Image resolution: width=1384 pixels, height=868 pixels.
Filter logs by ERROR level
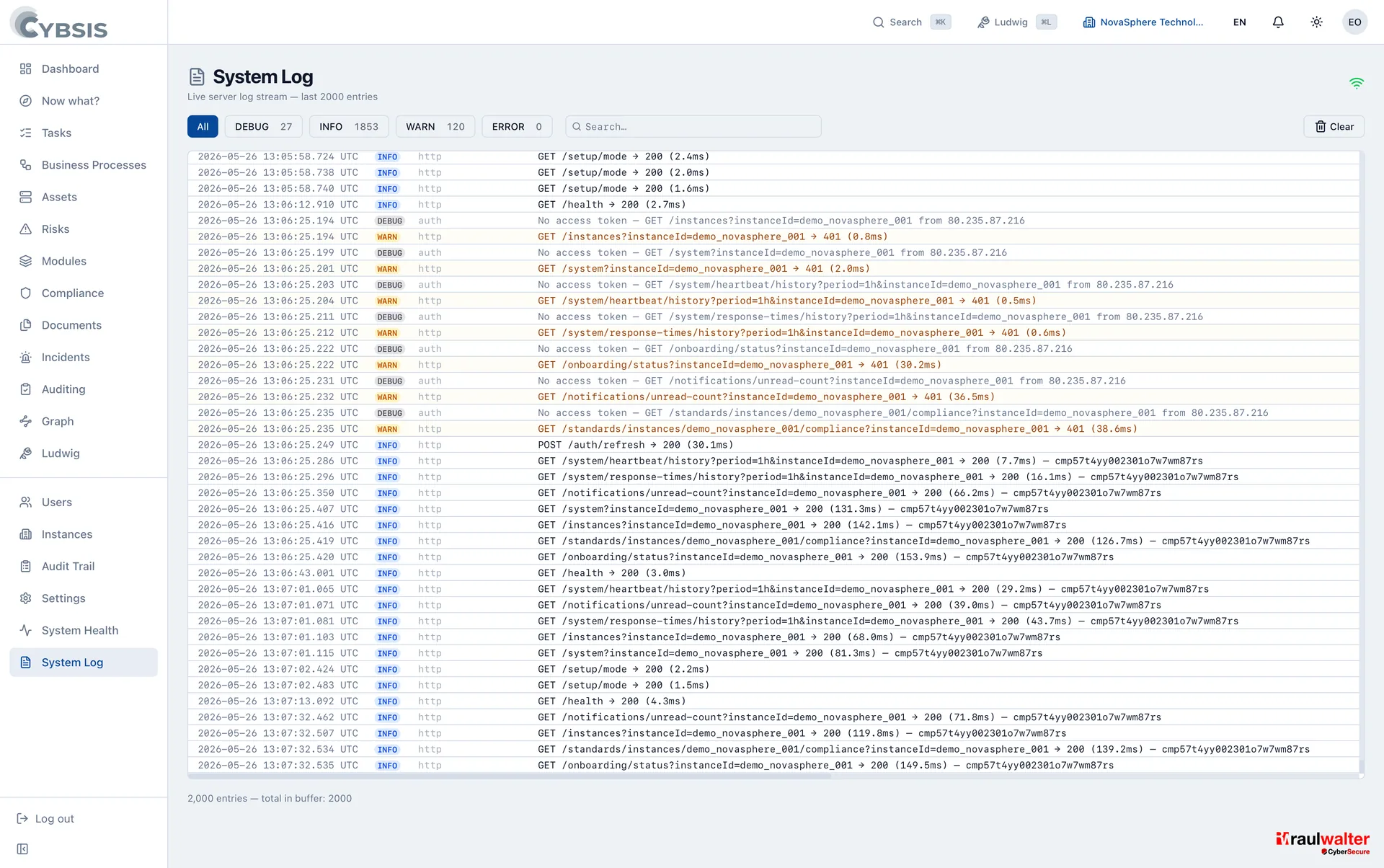(x=517, y=127)
